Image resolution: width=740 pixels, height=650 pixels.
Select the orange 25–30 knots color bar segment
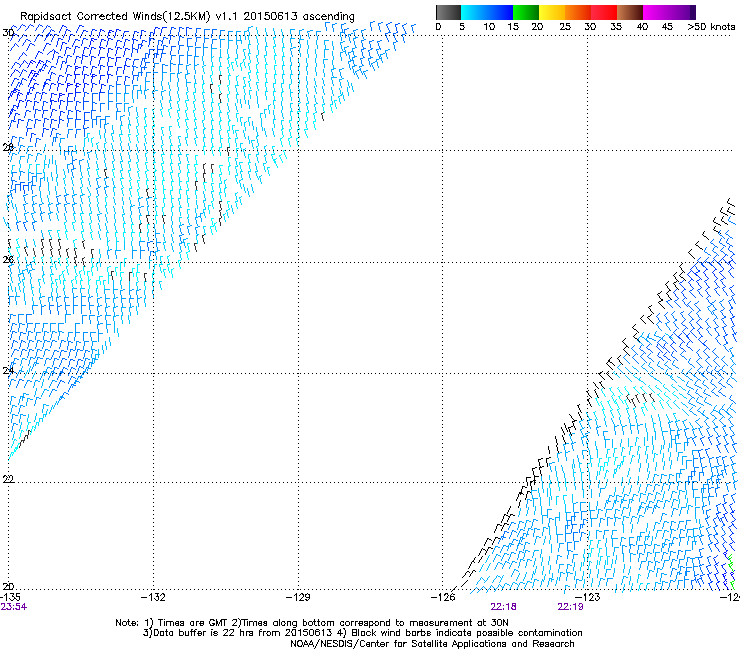[578, 12]
